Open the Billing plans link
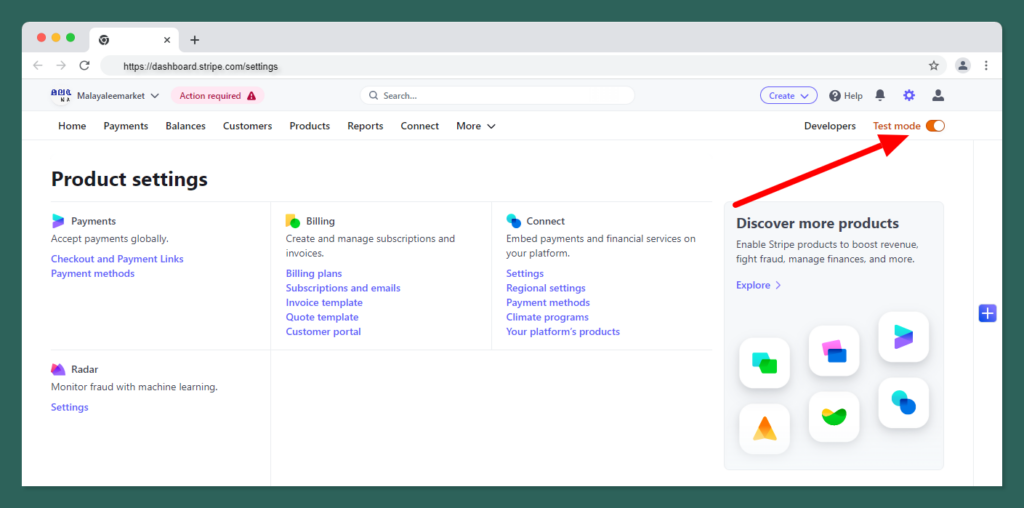Viewport: 1024px width, 508px height. pos(314,273)
